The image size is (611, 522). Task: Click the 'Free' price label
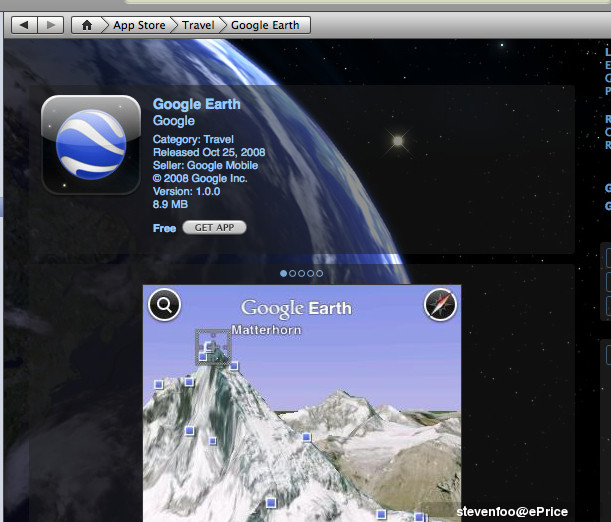[164, 228]
